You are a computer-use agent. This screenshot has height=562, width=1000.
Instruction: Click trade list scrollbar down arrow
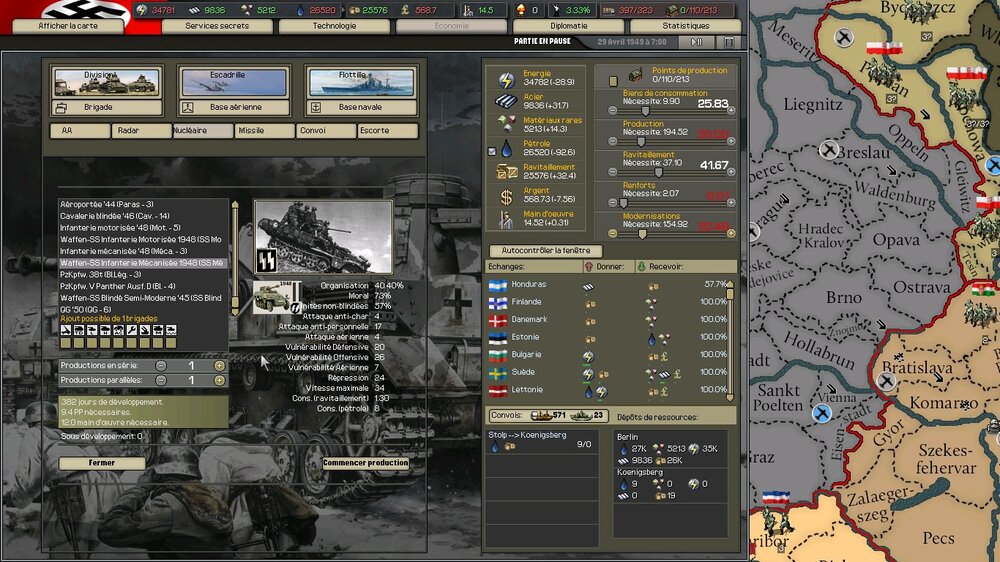pyautogui.click(x=730, y=396)
